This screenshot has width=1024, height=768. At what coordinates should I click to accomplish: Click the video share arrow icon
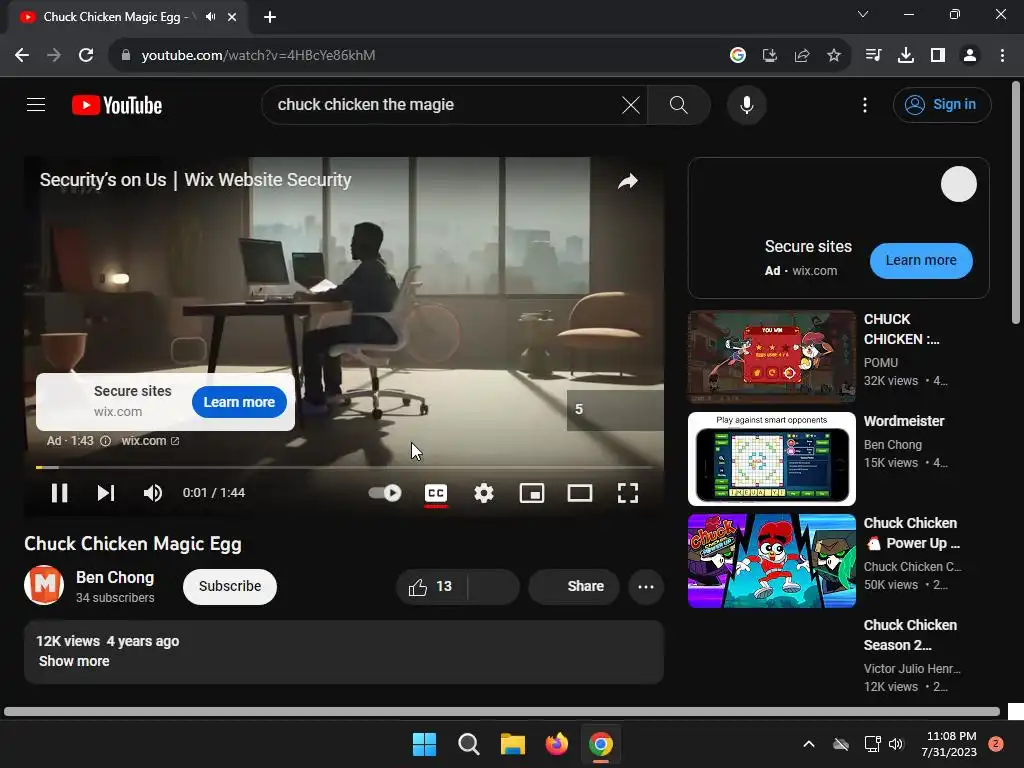pyautogui.click(x=628, y=181)
